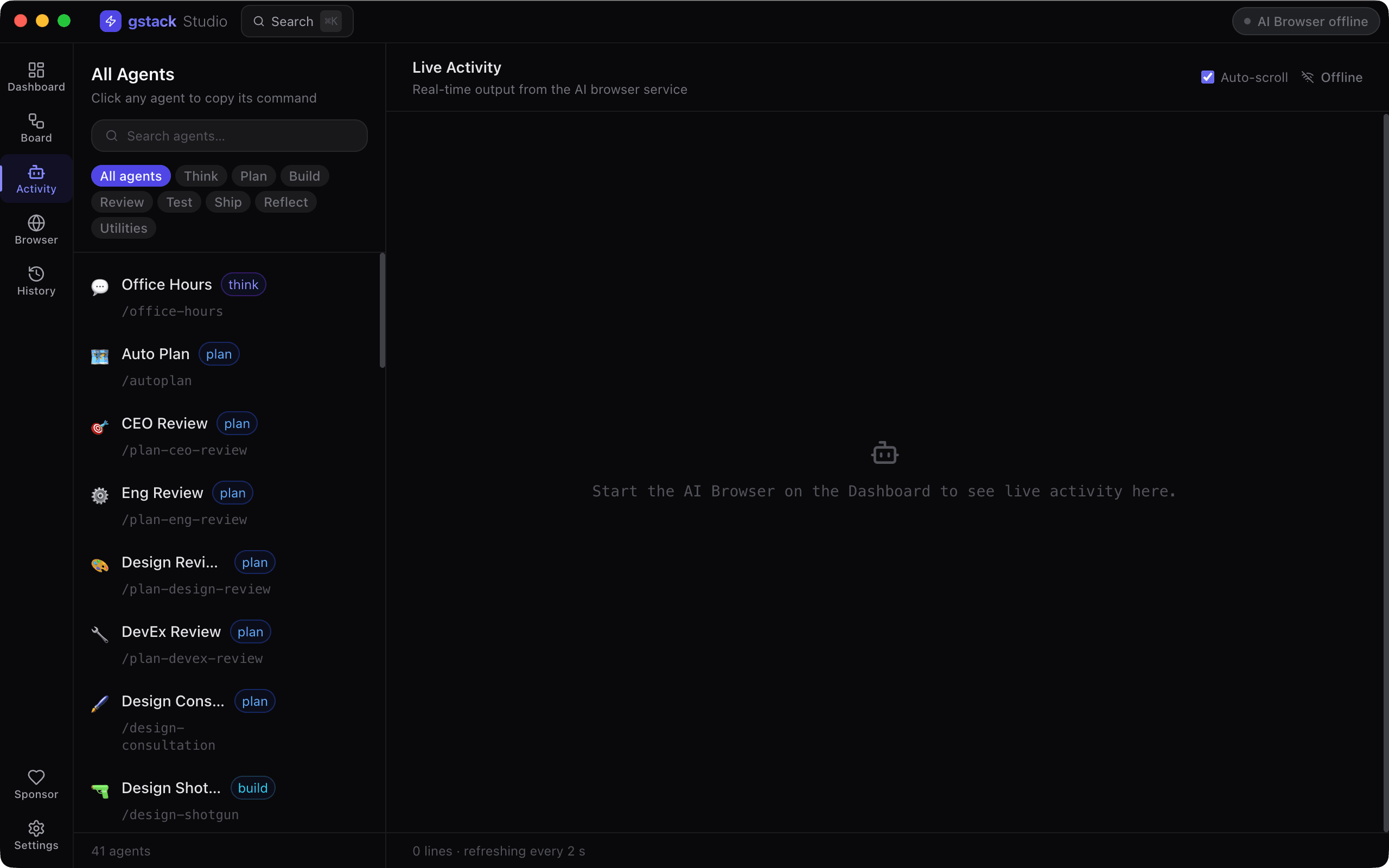Filter agents by Review

pos(122,202)
